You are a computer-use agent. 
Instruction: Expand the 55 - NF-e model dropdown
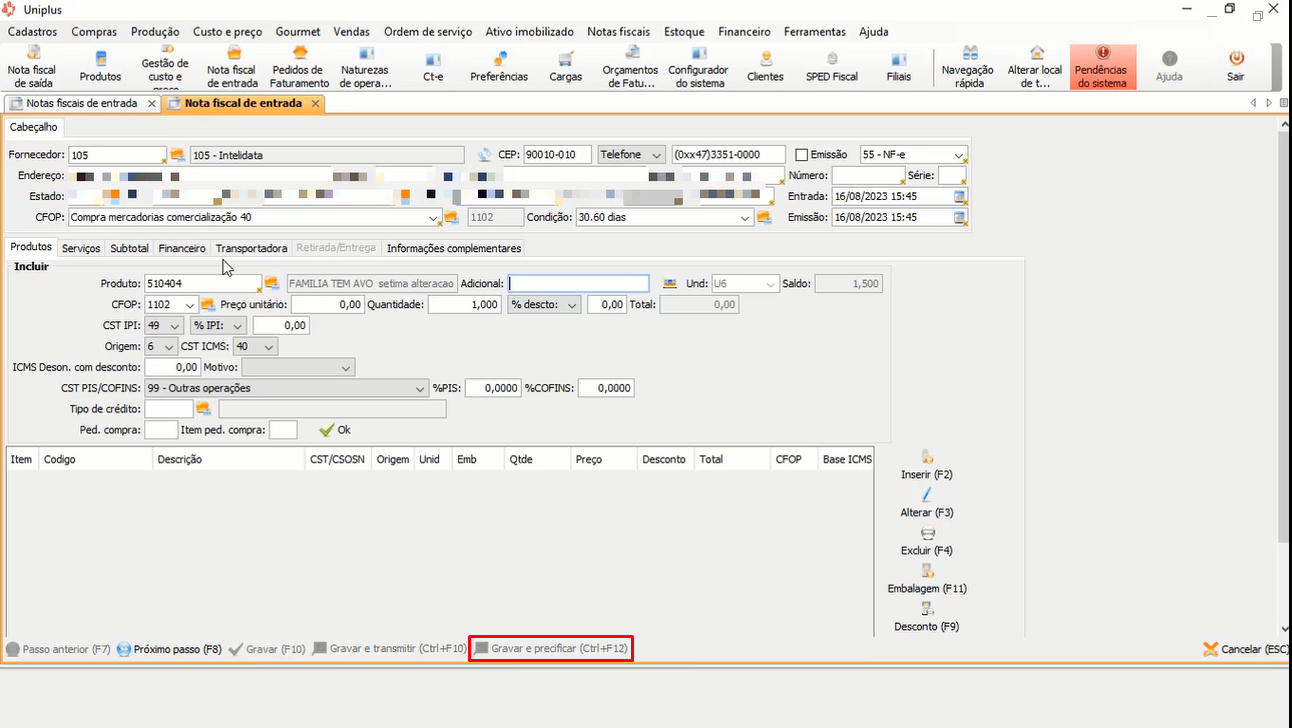tap(959, 155)
